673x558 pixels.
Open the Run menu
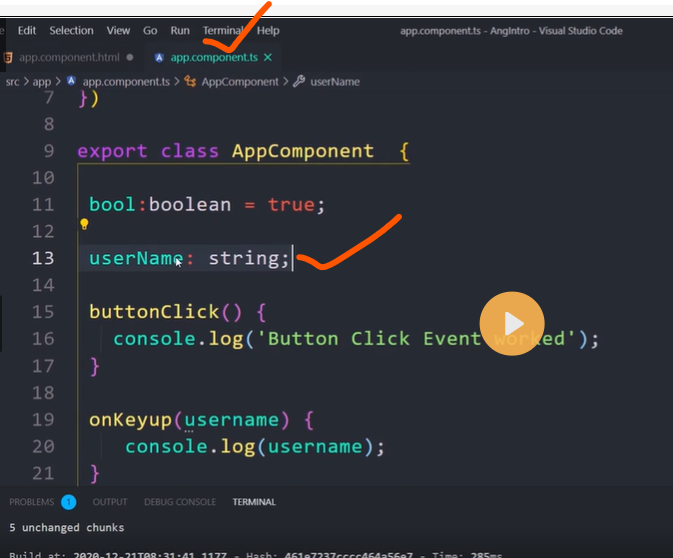[x=180, y=31]
